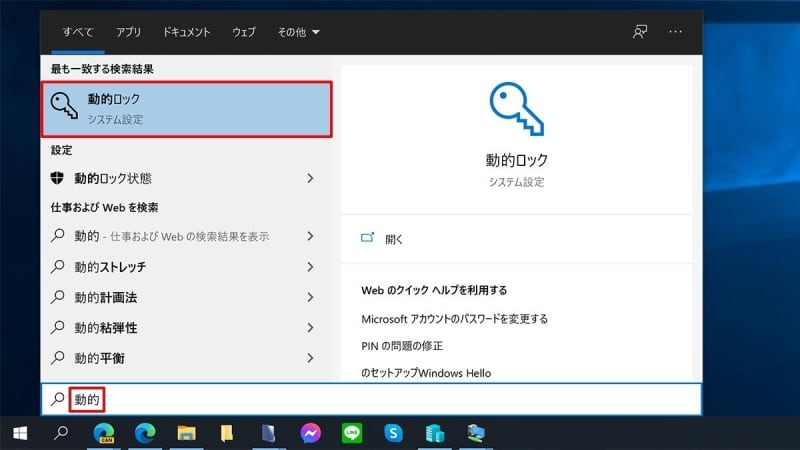Switch to the ウェブ tab
Viewport: 800px width, 450px height.
click(244, 32)
